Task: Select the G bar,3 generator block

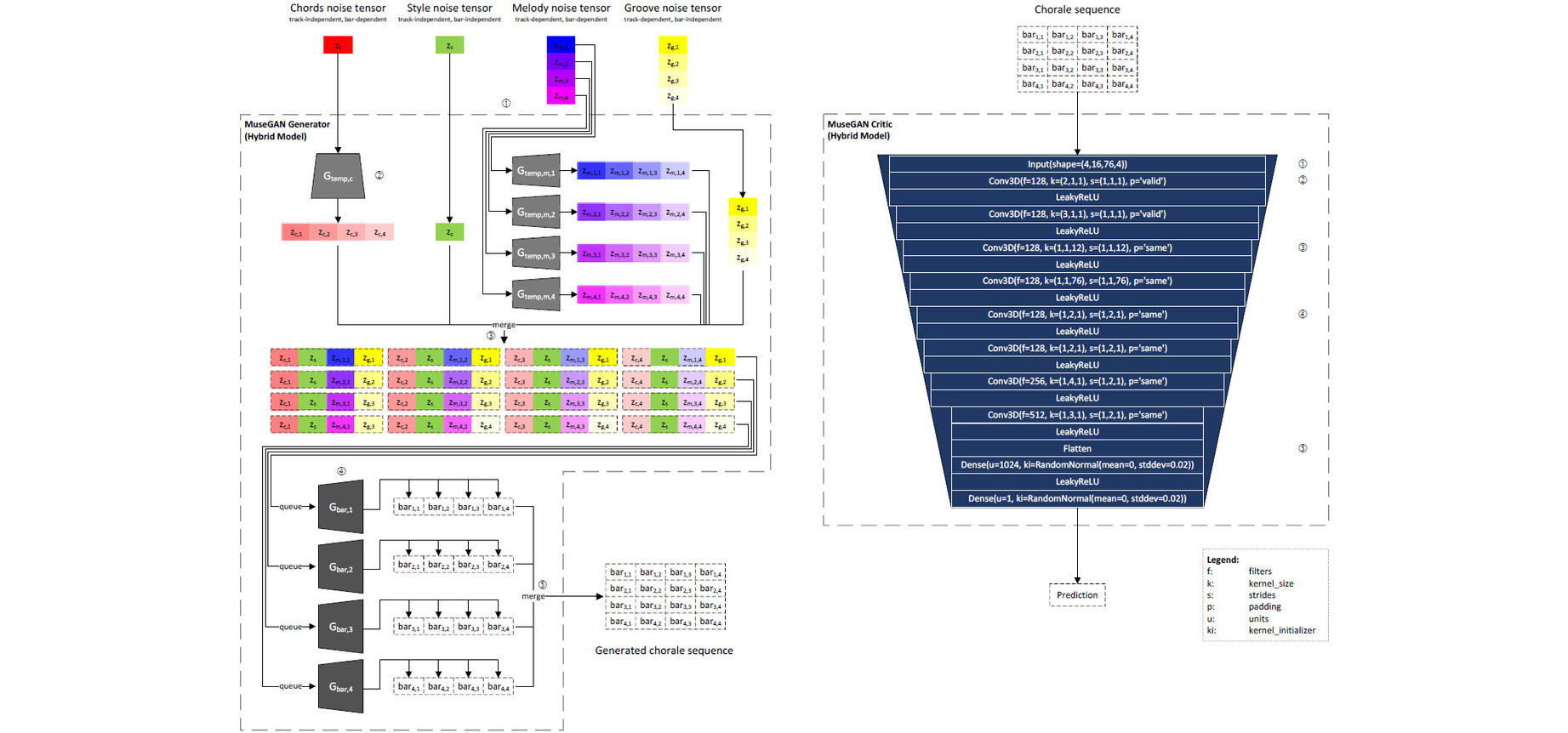Action: pyautogui.click(x=341, y=627)
